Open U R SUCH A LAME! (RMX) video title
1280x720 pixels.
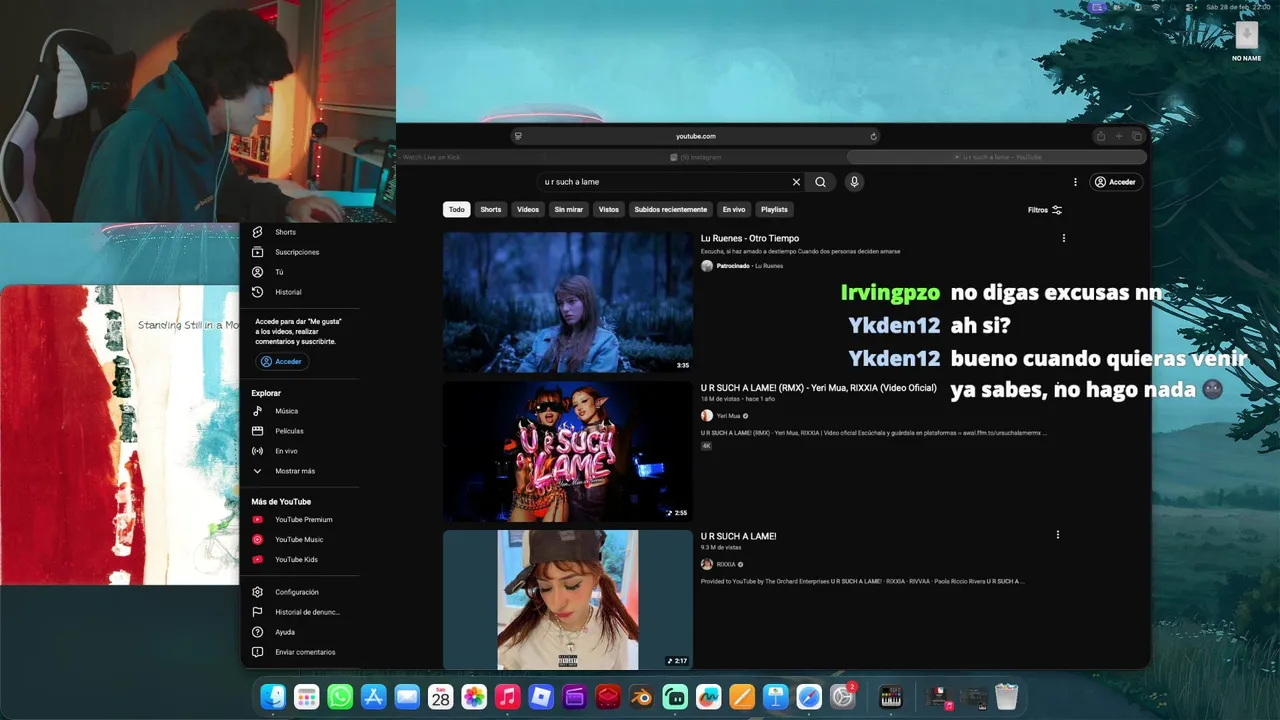(818, 388)
